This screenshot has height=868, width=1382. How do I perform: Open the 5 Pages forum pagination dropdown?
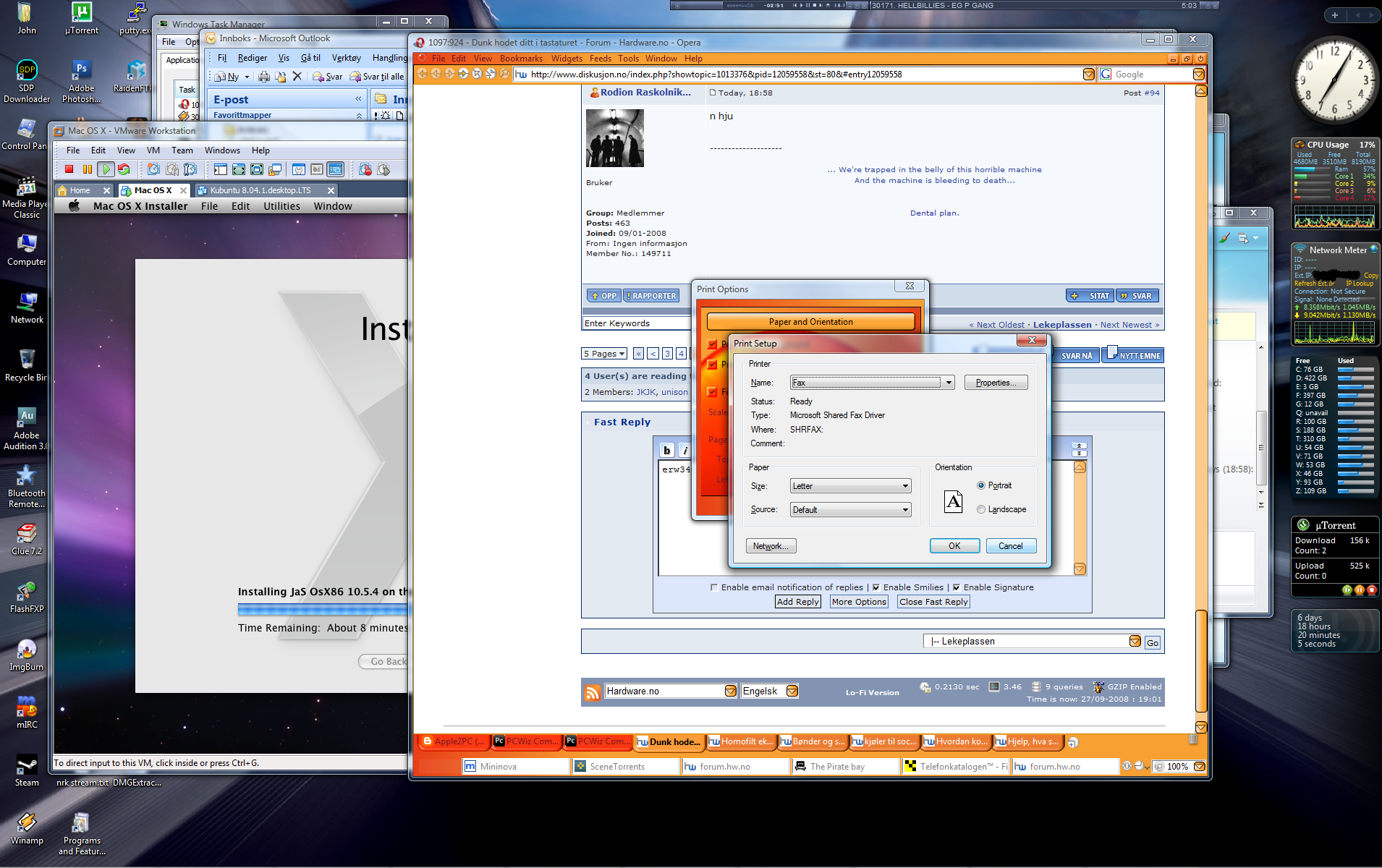pos(605,354)
